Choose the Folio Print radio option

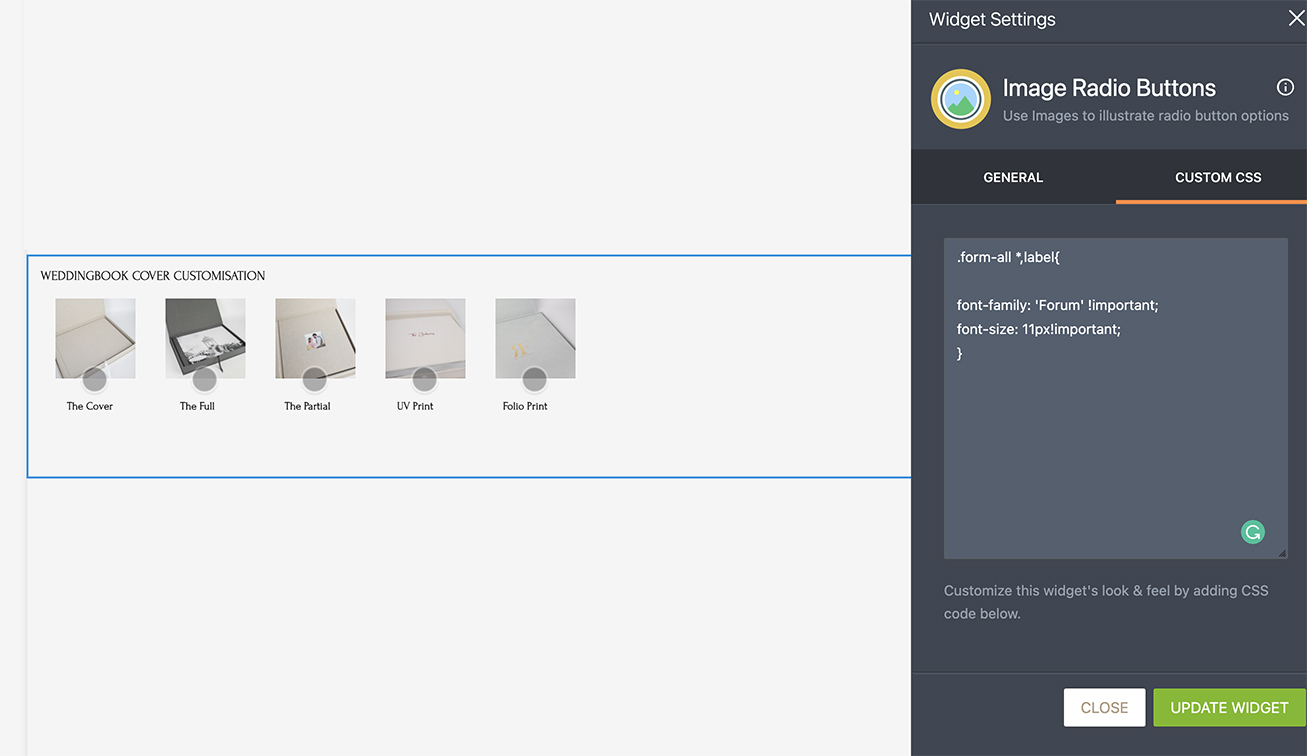click(535, 380)
